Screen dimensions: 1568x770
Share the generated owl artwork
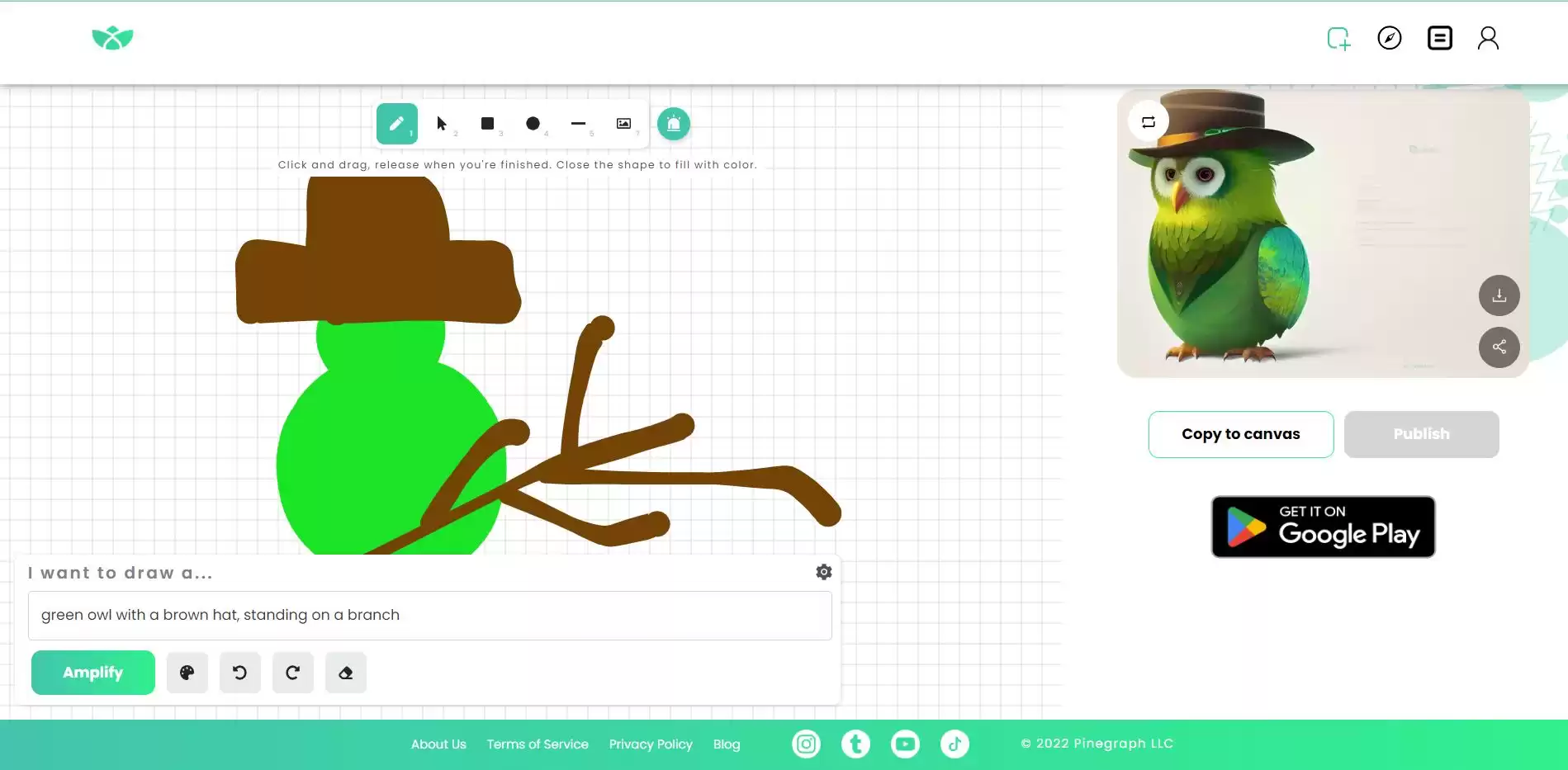[x=1499, y=347]
